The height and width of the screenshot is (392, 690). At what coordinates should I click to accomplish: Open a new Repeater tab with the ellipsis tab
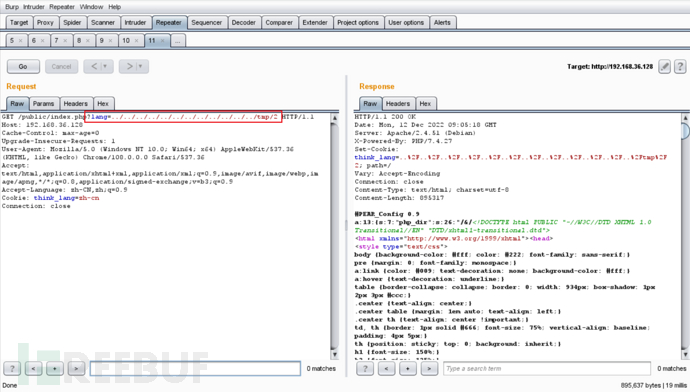177,40
